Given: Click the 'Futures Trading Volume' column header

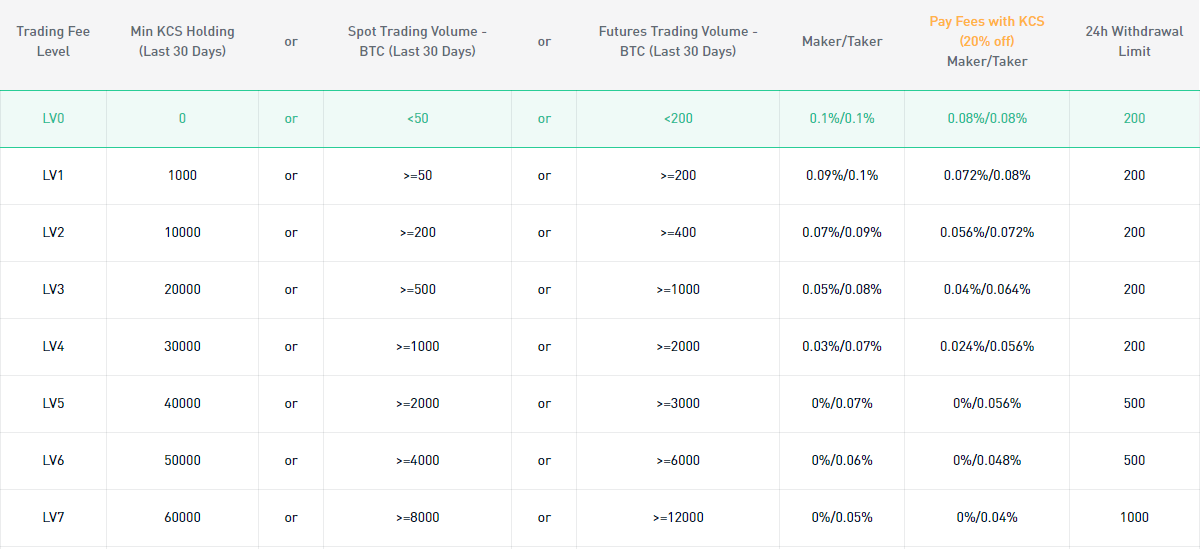Looking at the screenshot, I should [678, 41].
